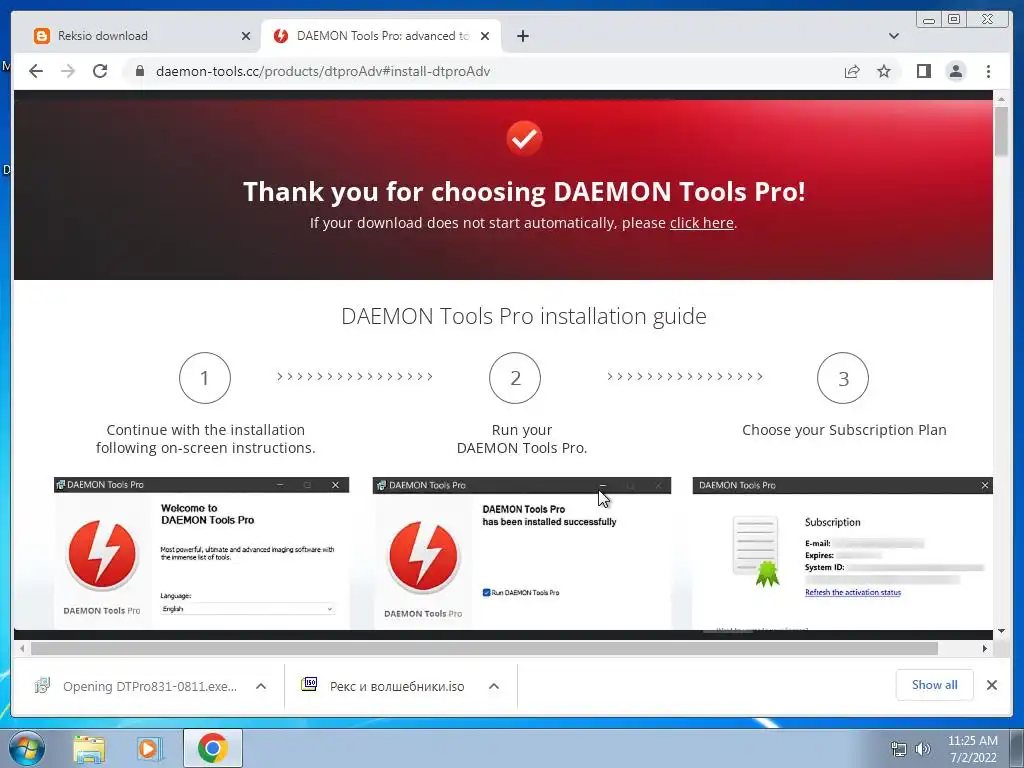This screenshot has width=1024, height=768.
Task: Go back using the browser back arrow
Action: tap(36, 71)
